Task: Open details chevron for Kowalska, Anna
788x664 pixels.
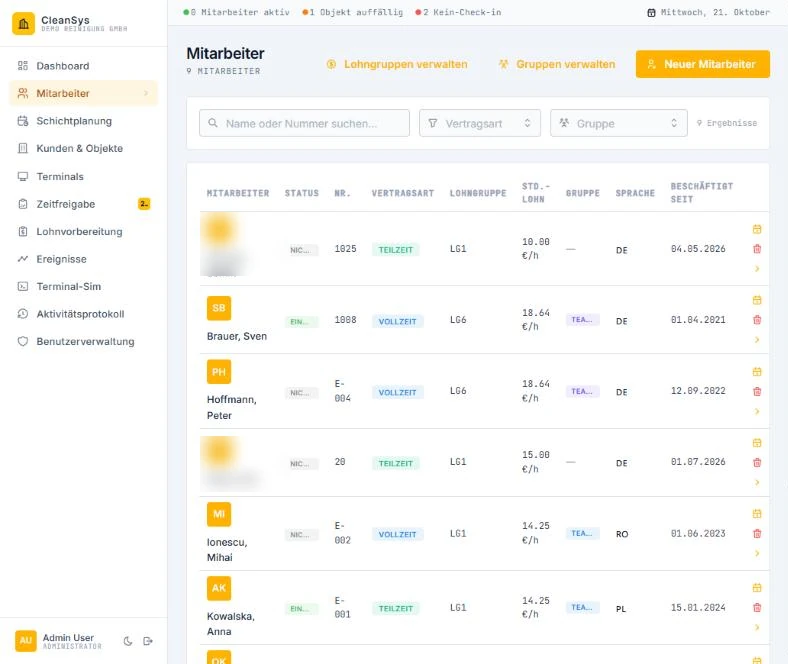Action: [757, 627]
